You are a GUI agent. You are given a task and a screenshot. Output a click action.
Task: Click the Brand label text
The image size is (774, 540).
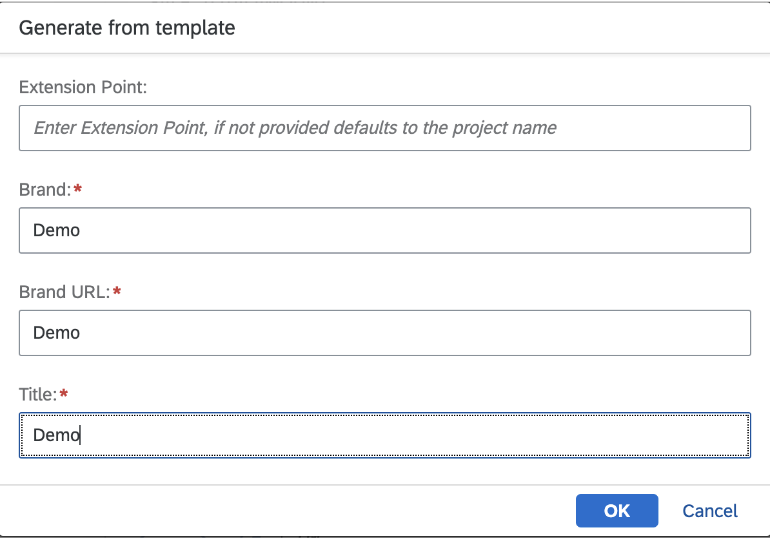[45, 190]
